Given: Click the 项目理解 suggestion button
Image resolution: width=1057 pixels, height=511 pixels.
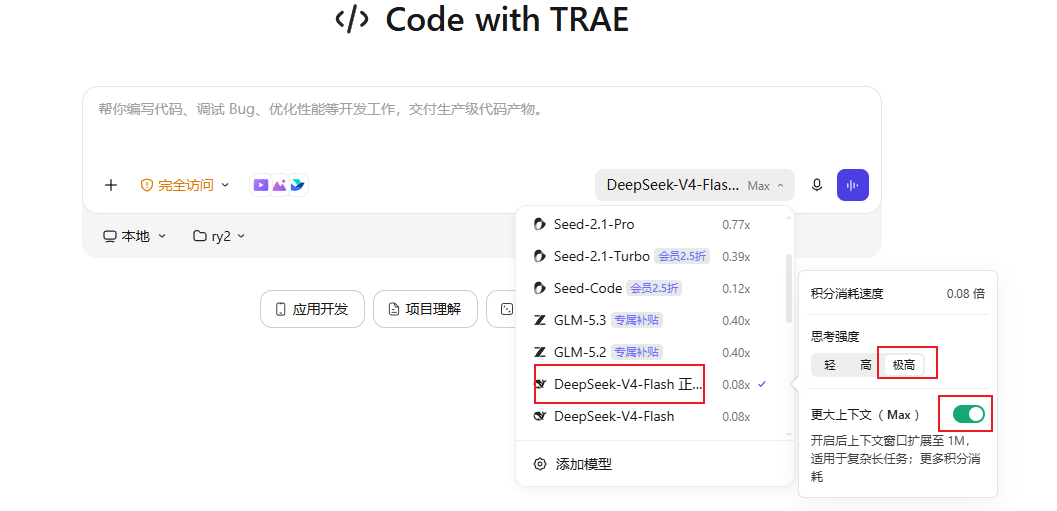Looking at the screenshot, I should pos(425,309).
